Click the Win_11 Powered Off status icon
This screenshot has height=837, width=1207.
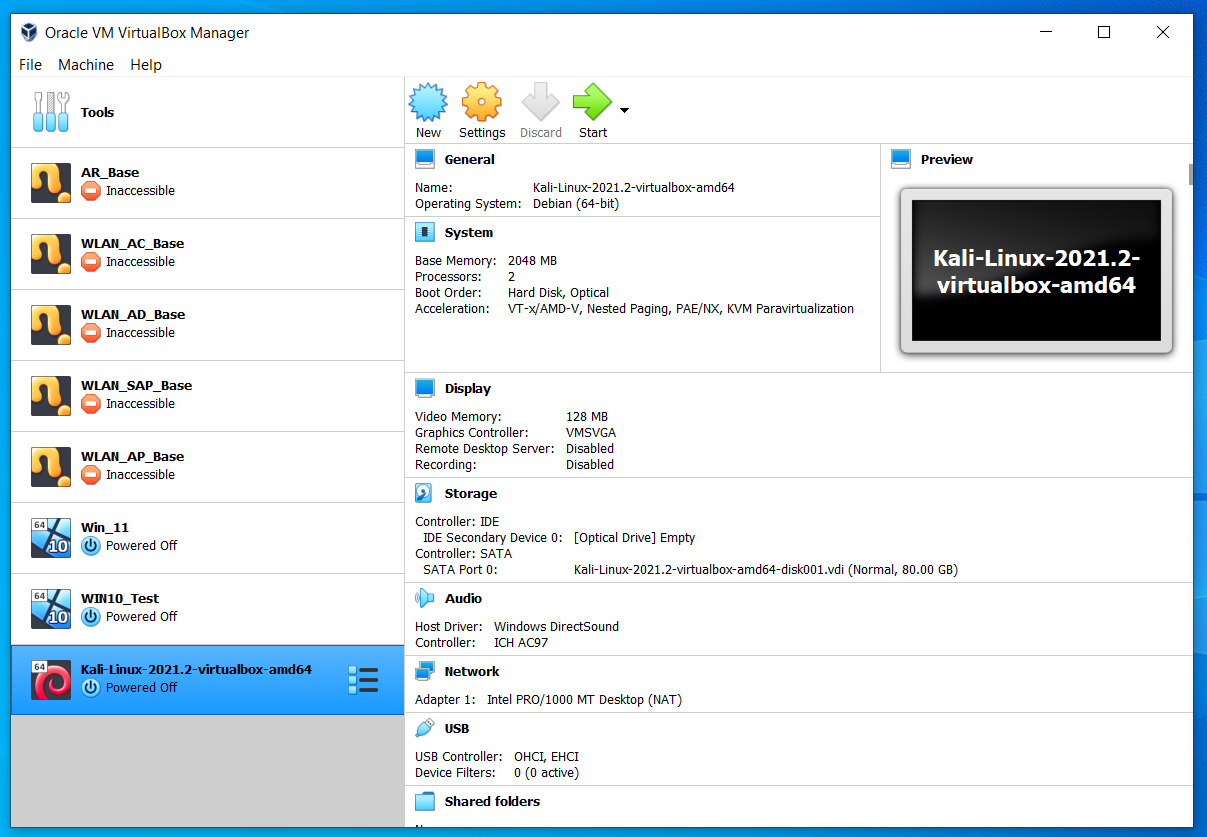[x=91, y=545]
